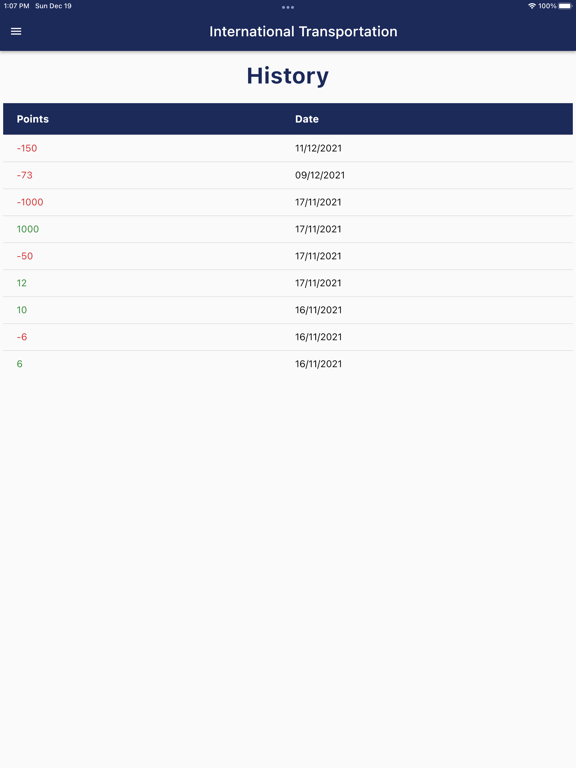Select the green 6 points entry
The height and width of the screenshot is (768, 576).
(x=20, y=363)
